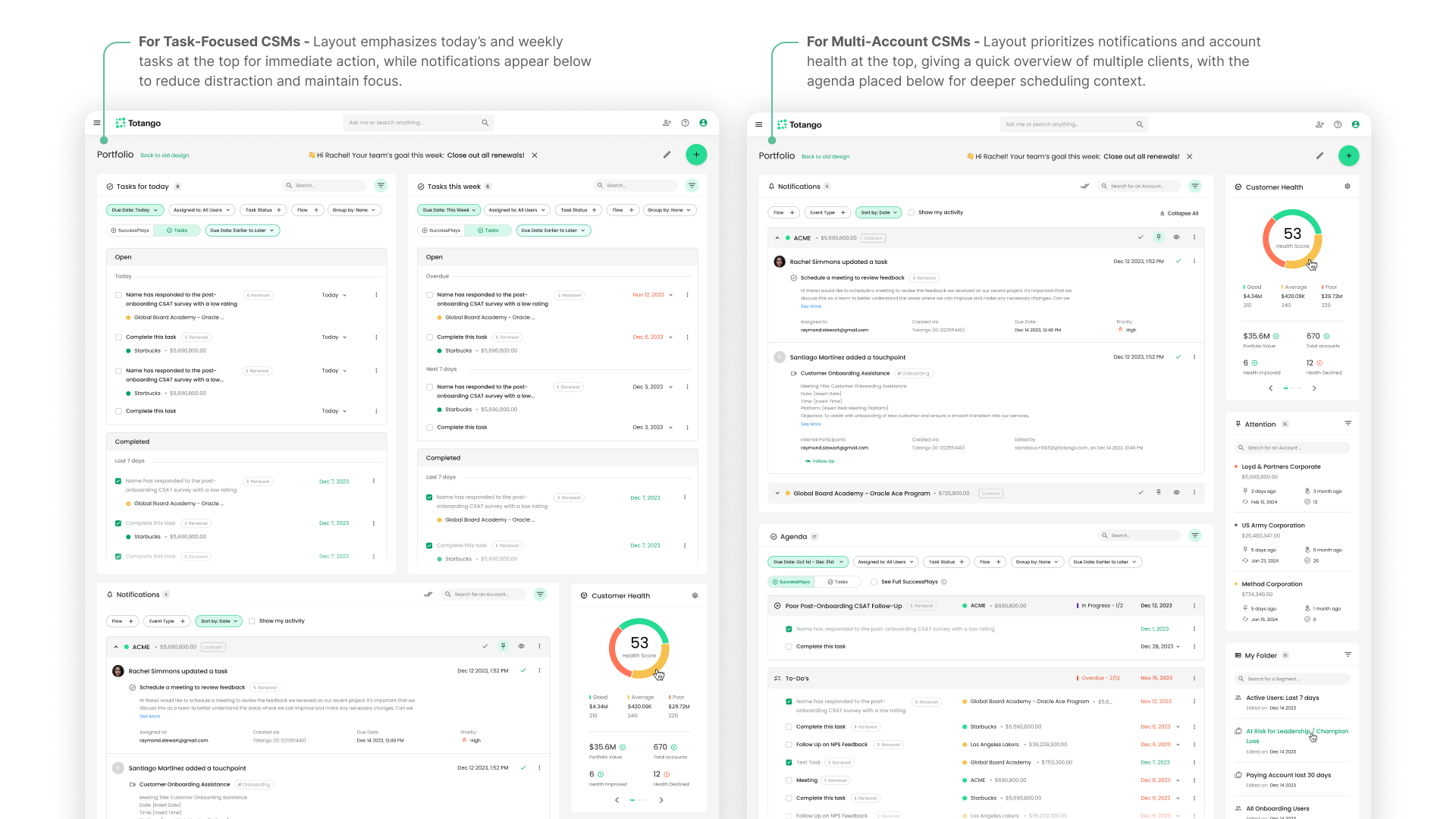Click Back to old design in left window
Image resolution: width=1456 pixels, height=819 pixels.
pyautogui.click(x=165, y=155)
